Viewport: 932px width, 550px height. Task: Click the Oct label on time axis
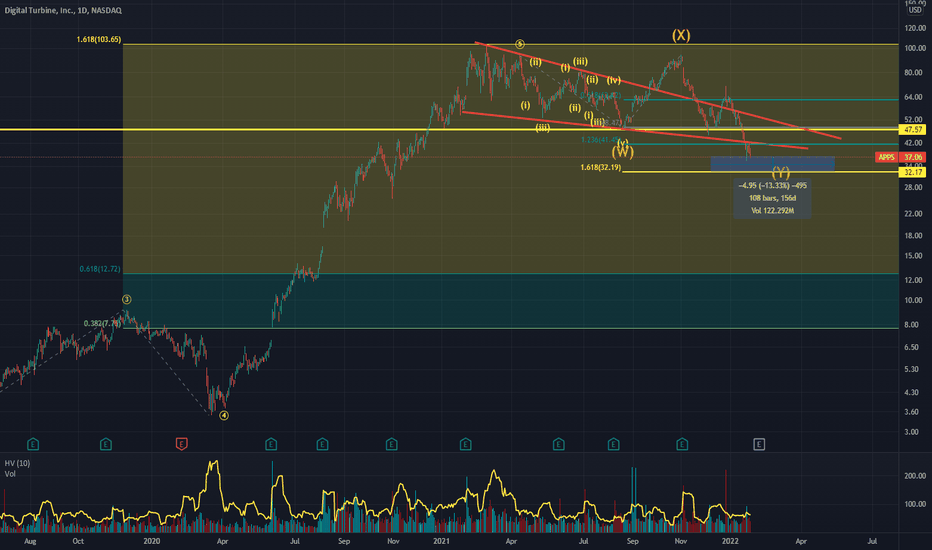click(x=78, y=541)
